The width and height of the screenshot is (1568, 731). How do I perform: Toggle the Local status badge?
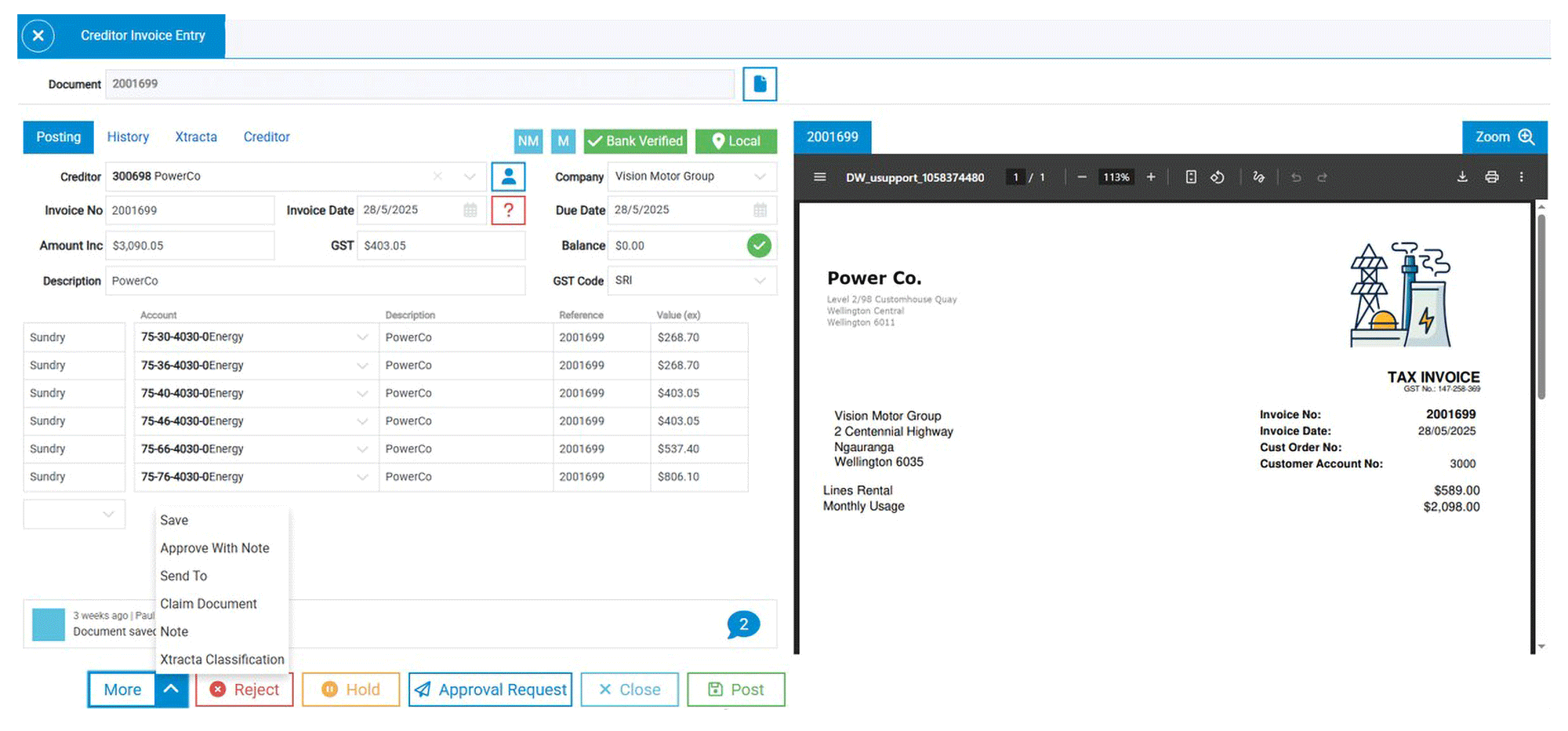point(735,141)
